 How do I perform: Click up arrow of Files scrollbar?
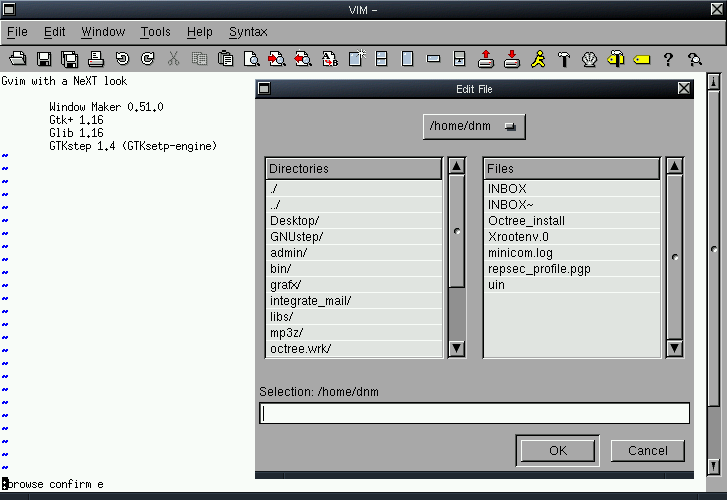tap(675, 168)
